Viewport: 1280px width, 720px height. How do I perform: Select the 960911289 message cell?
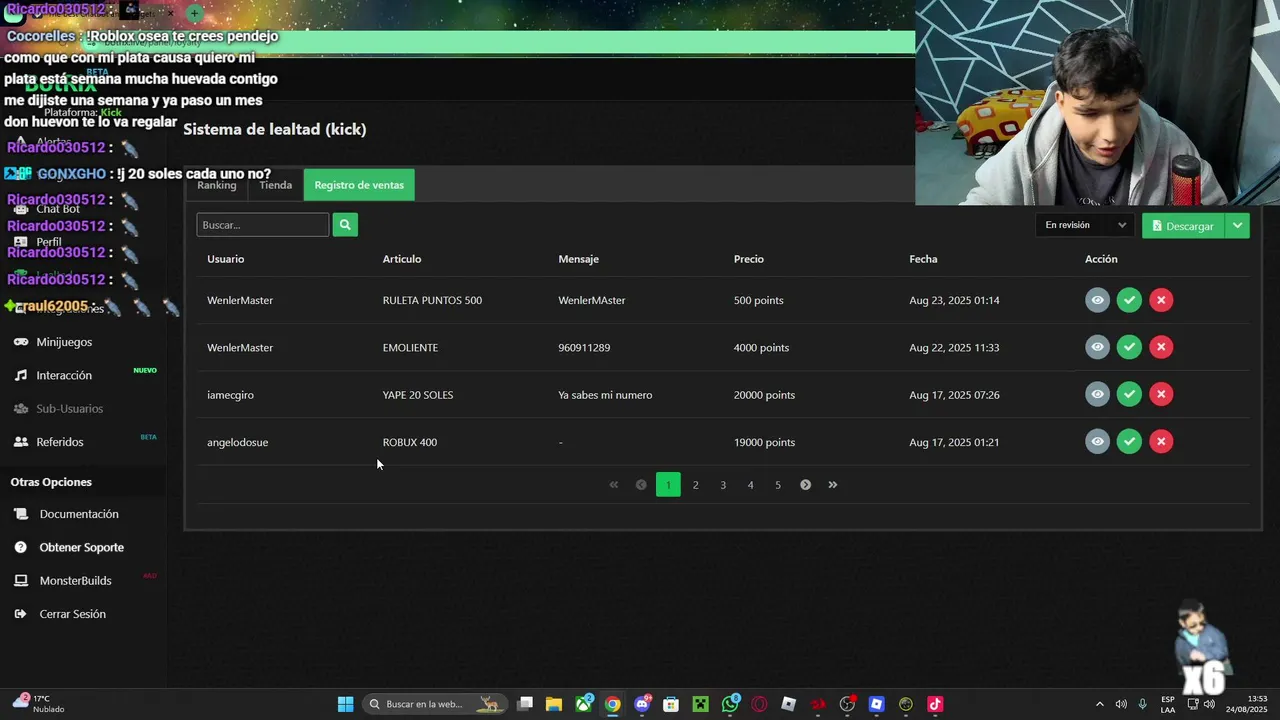pyautogui.click(x=584, y=348)
